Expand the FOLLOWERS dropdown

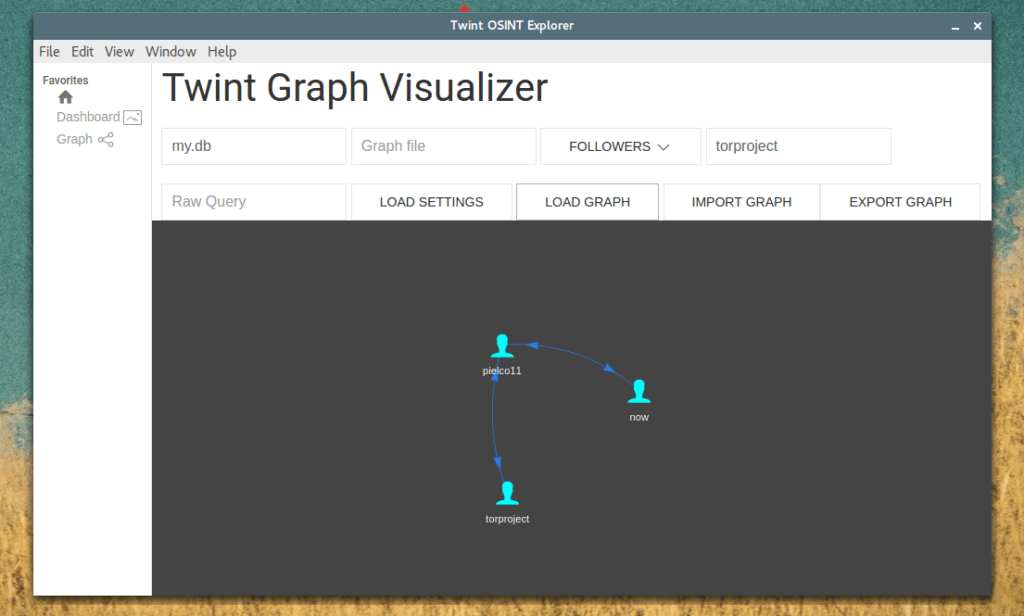click(x=619, y=146)
